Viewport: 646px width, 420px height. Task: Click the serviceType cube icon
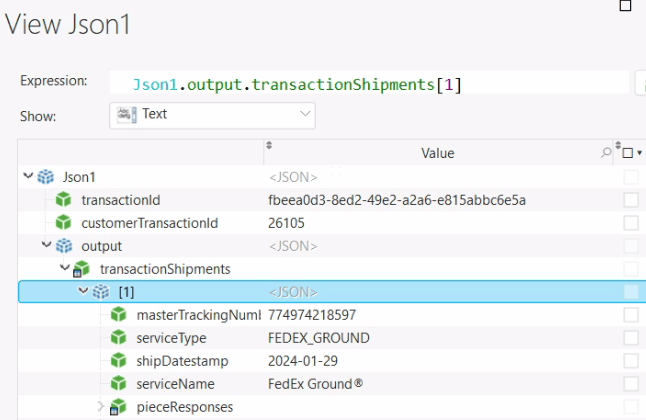tap(119, 338)
